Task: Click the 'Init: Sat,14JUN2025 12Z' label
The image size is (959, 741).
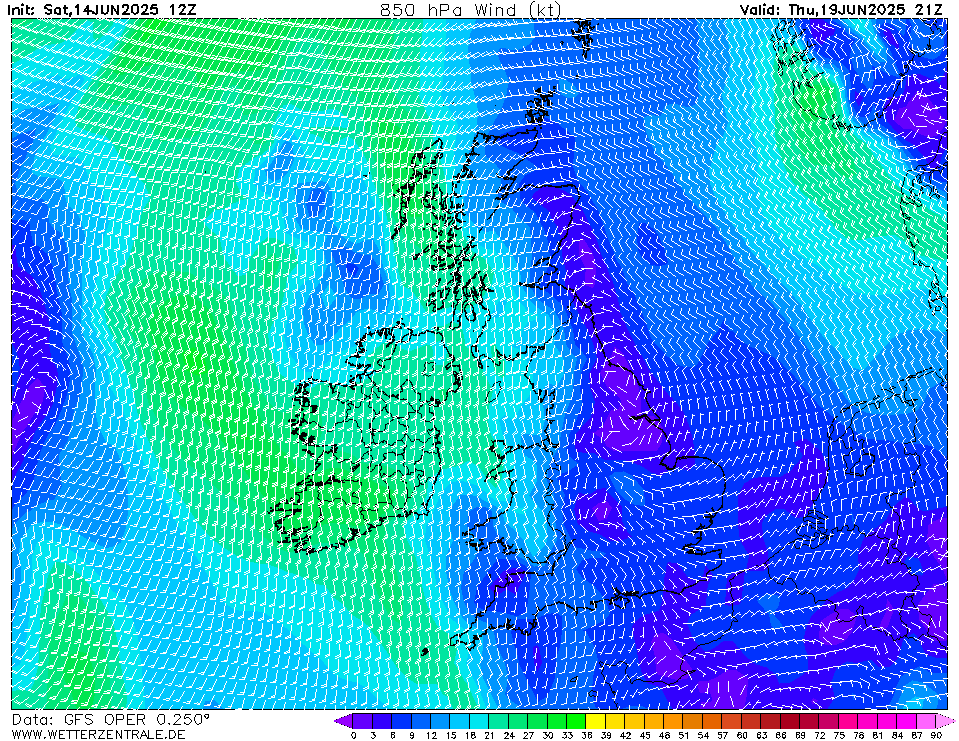Action: [103, 10]
